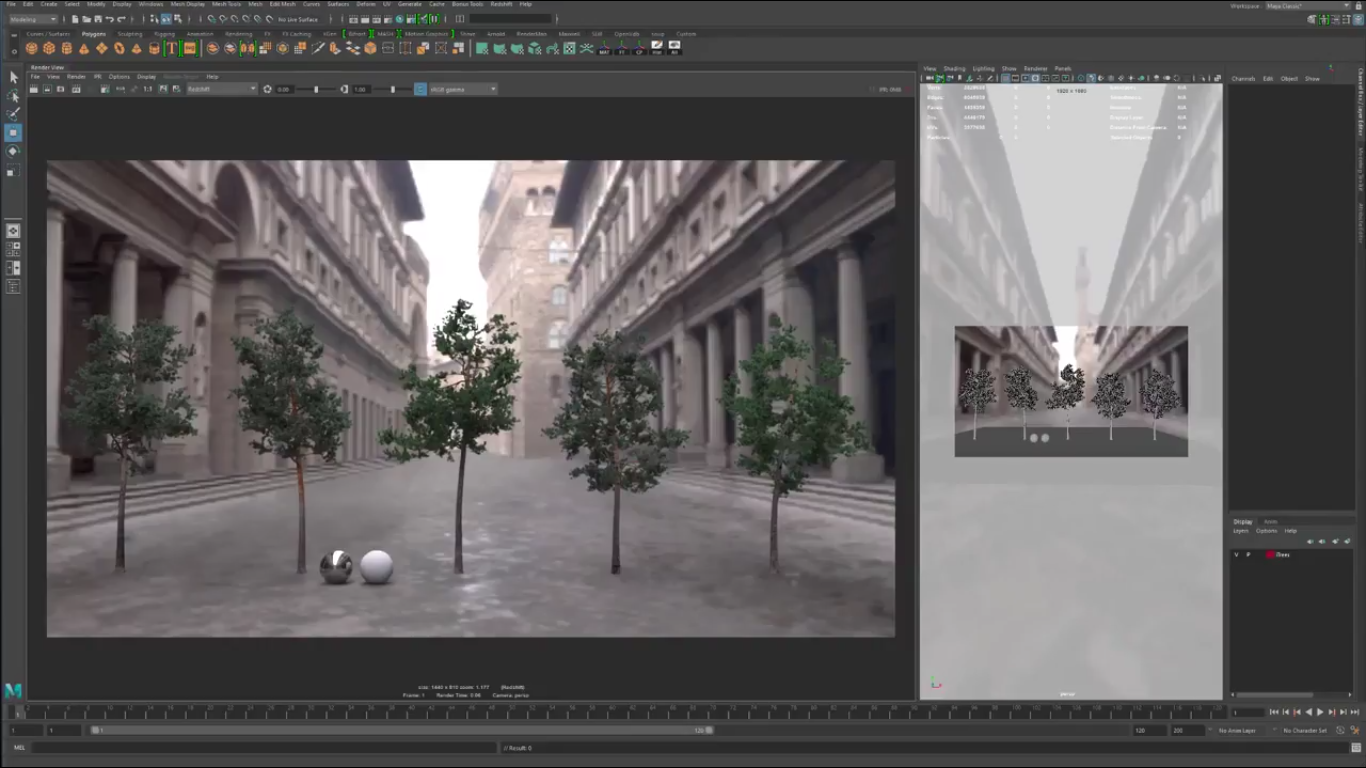Create a polygon sphere from the shelf

coord(32,48)
